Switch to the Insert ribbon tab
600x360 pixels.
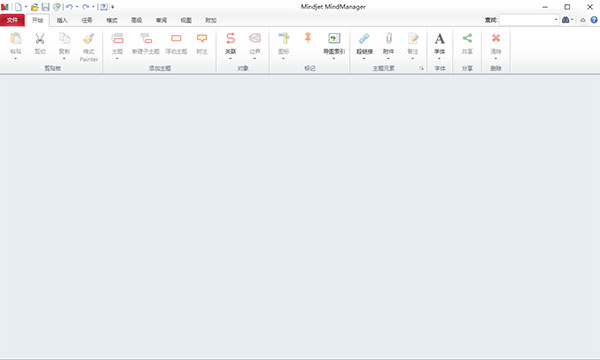[x=62, y=20]
